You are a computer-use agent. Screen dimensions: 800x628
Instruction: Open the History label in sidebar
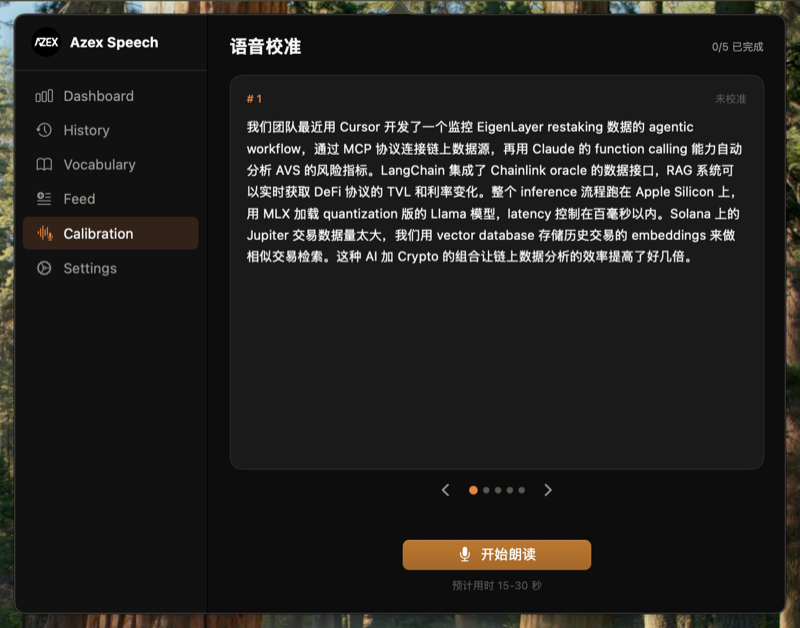tap(86, 130)
